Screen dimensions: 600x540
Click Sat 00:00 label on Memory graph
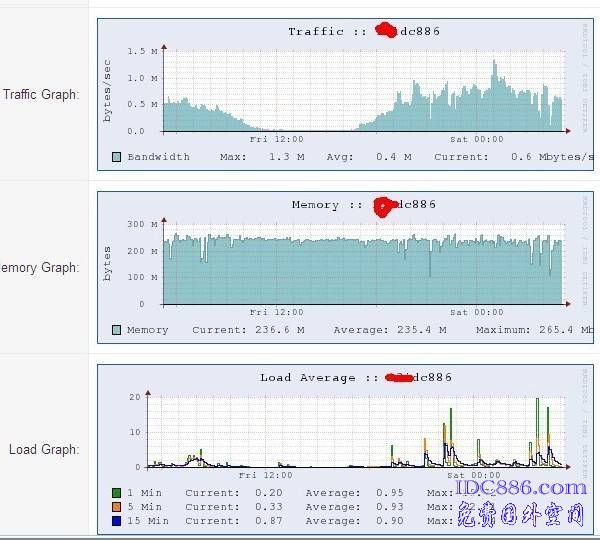click(x=476, y=313)
